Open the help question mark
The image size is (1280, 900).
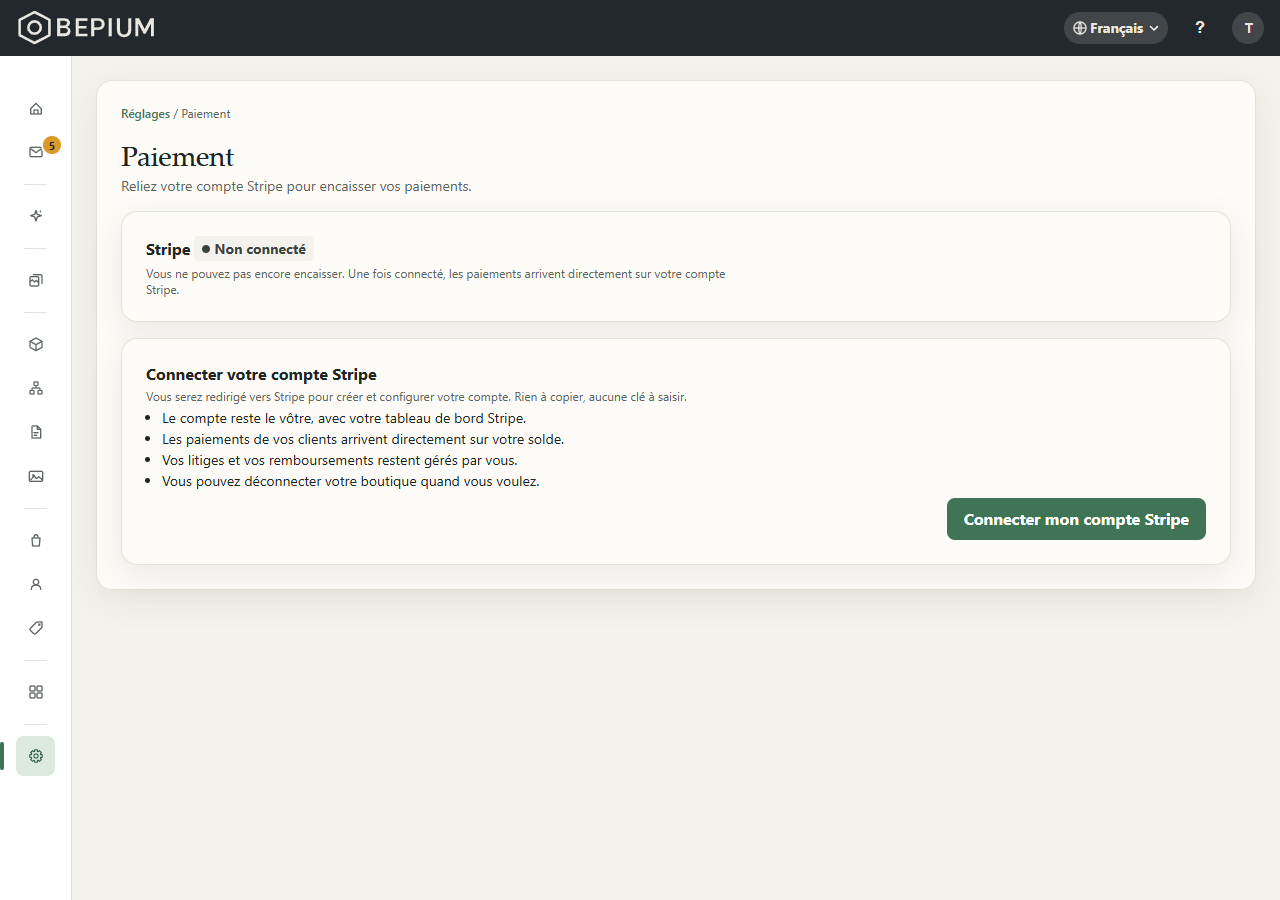(1200, 28)
